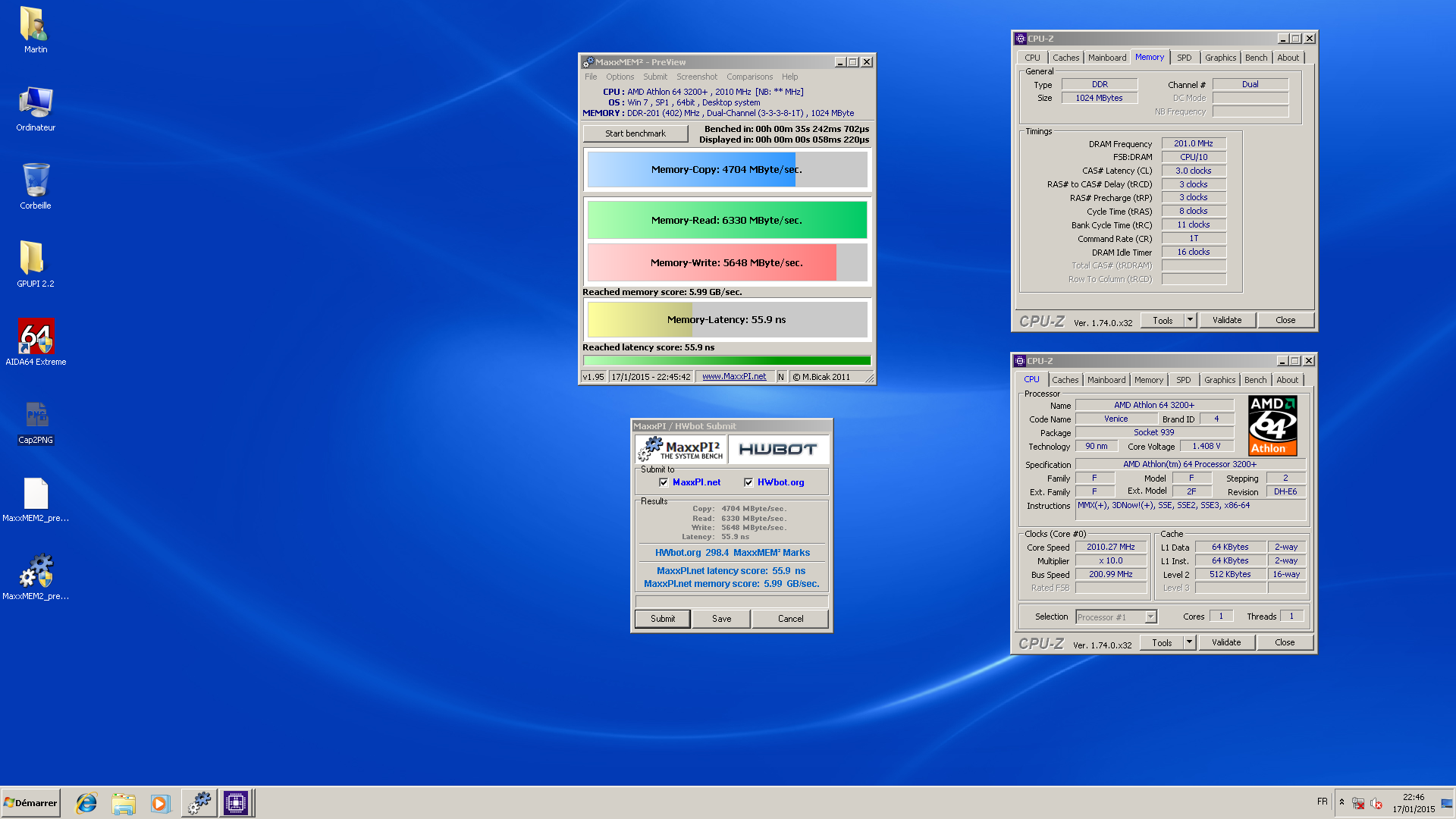Click Show Desktop at taskbar end
The width and height of the screenshot is (1456, 819).
point(1448,802)
